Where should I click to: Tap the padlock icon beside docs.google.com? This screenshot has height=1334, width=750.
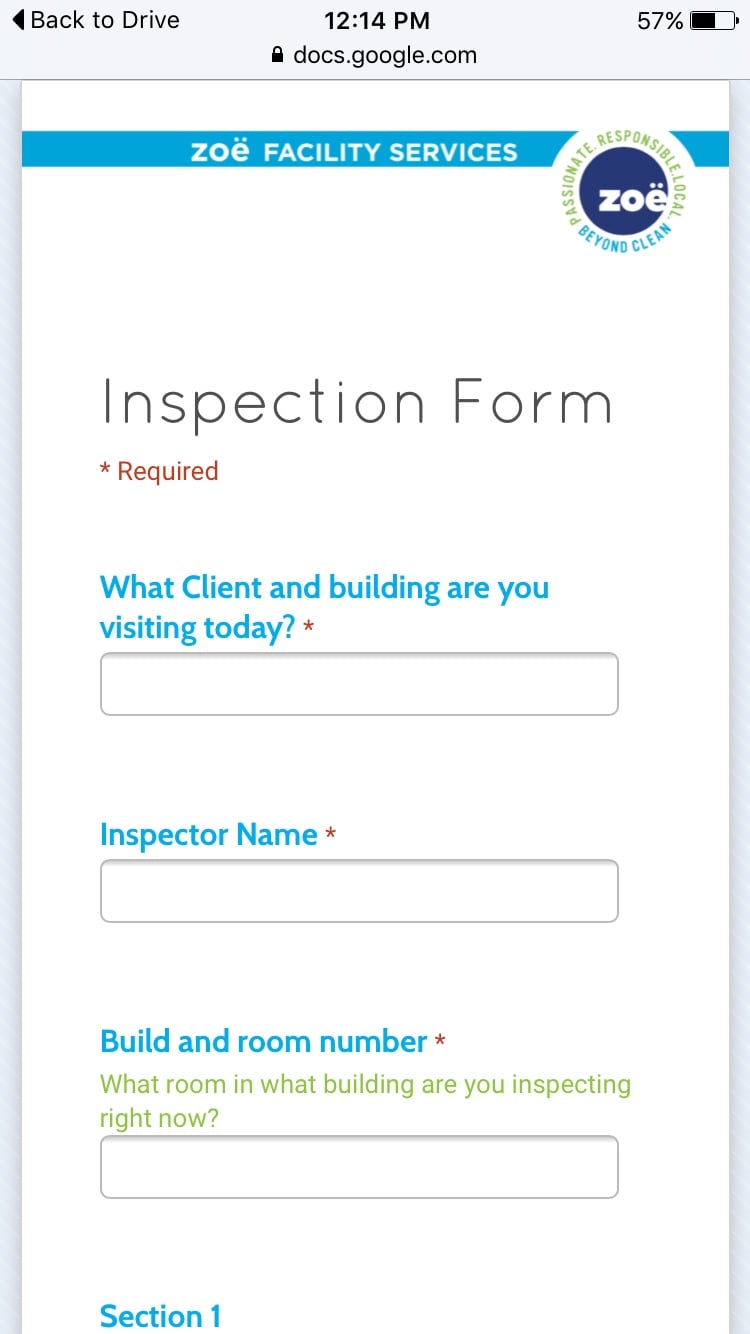277,55
